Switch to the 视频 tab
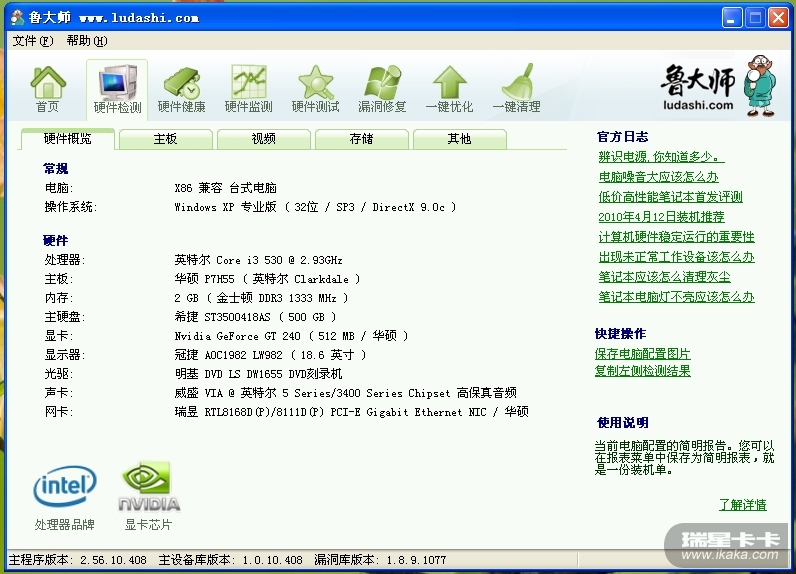The image size is (796, 574). click(x=263, y=139)
